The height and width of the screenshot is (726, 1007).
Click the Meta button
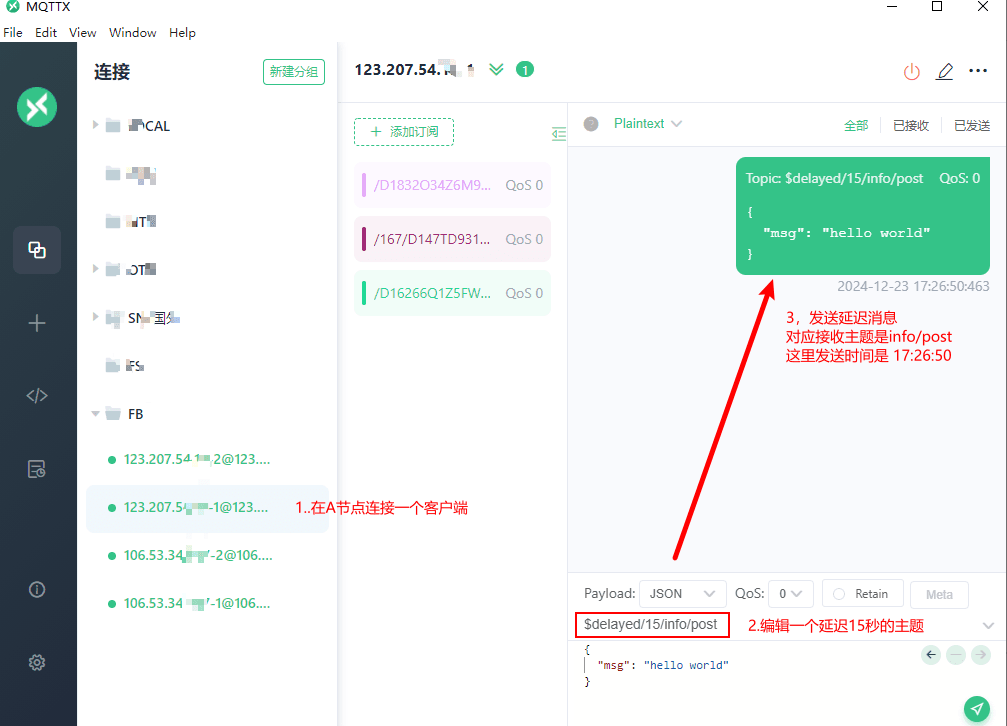939,594
